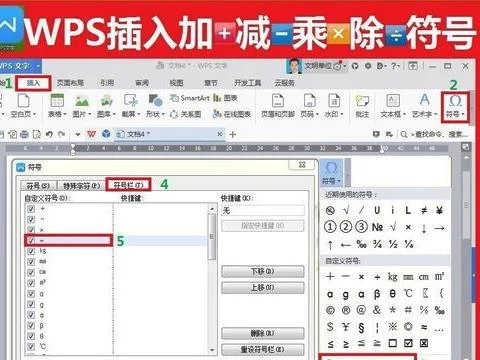
Task: Open the 图片 picture dropdown
Action: pyautogui.click(x=82, y=106)
